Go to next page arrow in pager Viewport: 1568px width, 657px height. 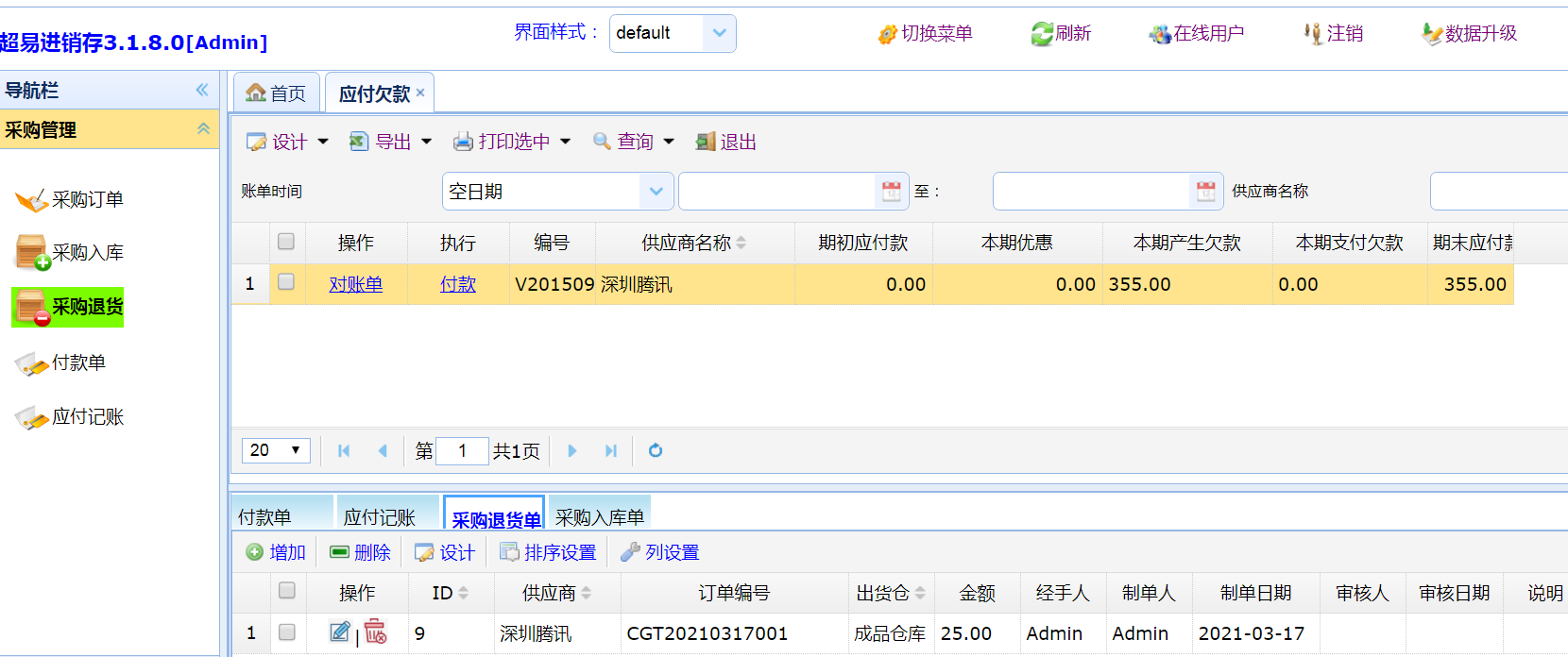tap(572, 451)
